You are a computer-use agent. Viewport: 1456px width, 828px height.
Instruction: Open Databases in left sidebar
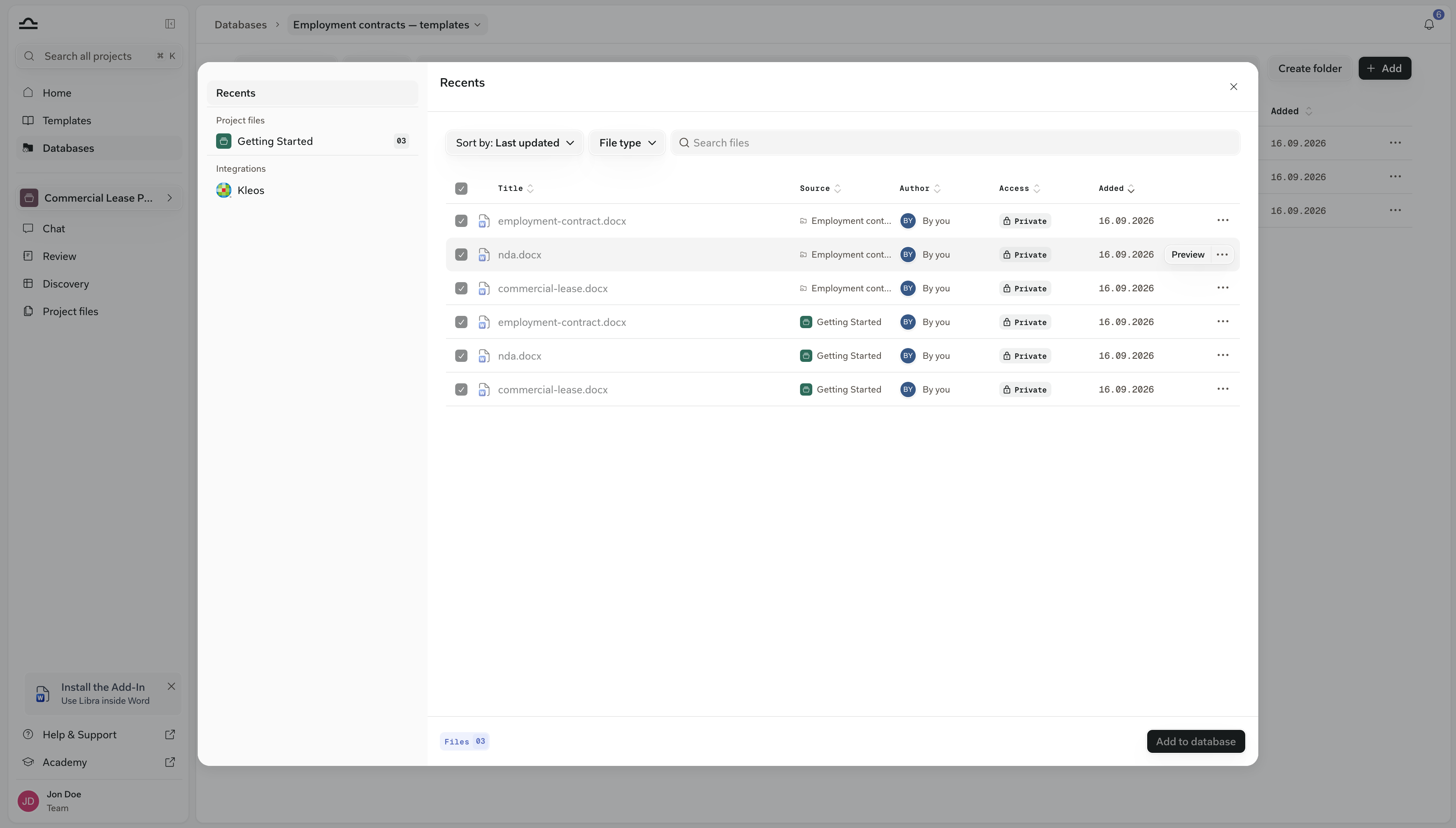tap(99, 148)
